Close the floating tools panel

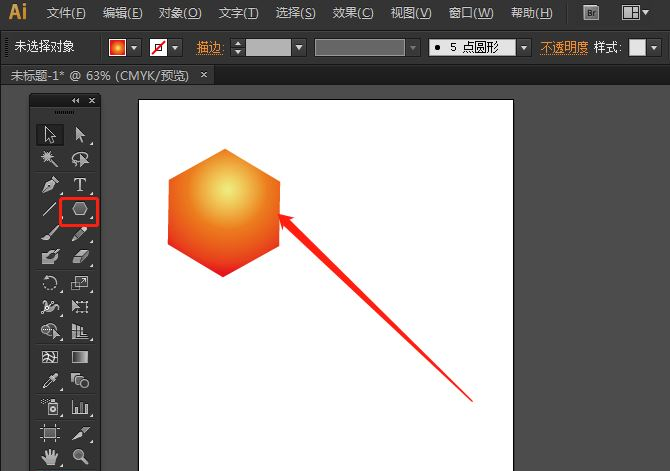click(x=92, y=100)
